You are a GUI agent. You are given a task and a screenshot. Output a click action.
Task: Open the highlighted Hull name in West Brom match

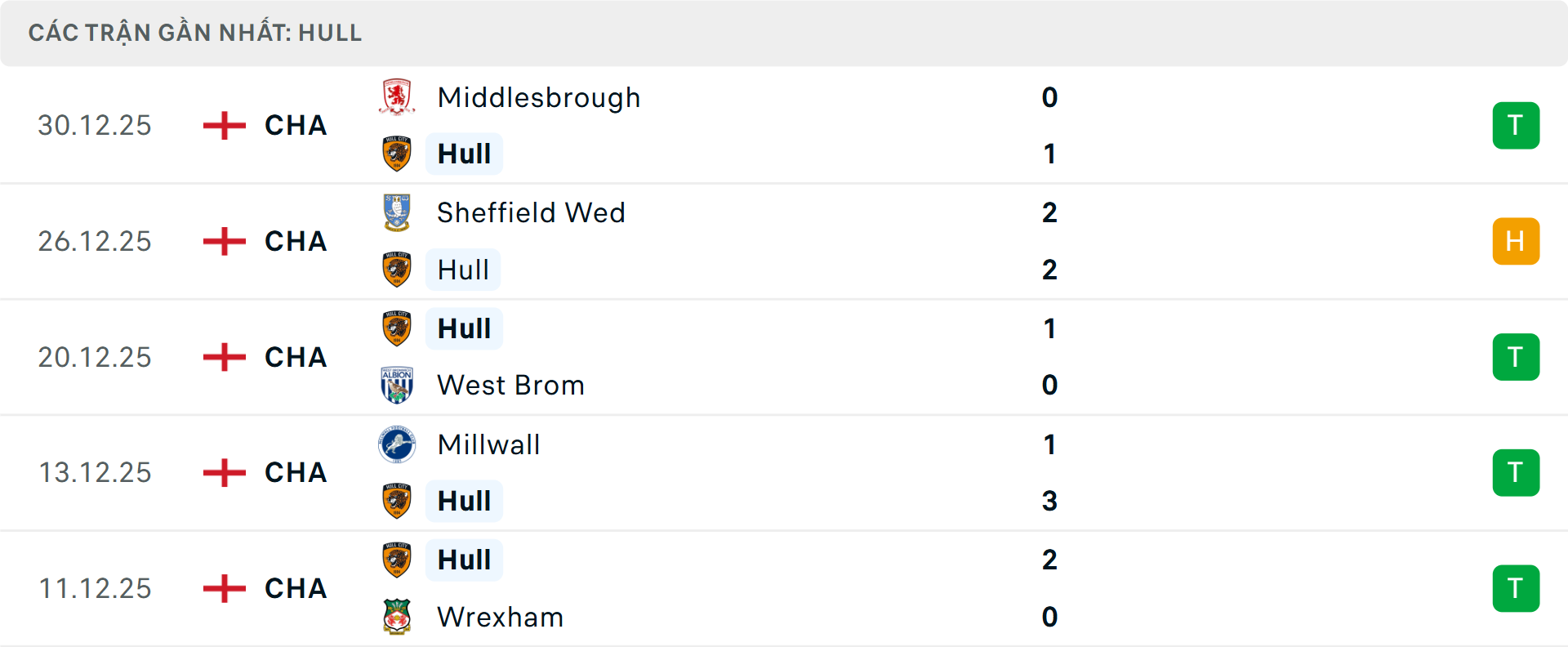coord(464,328)
